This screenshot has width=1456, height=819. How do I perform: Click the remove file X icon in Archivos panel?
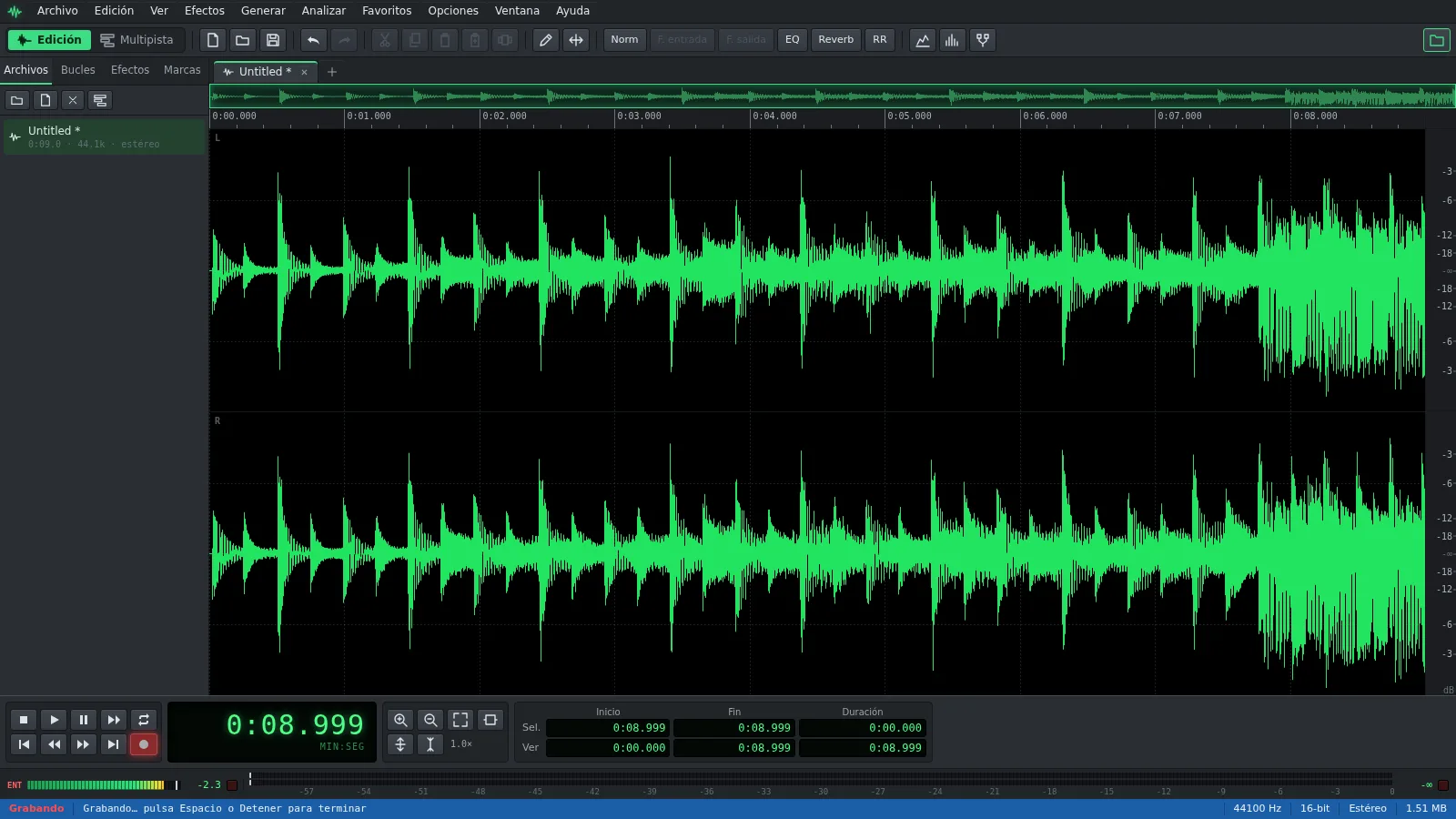[73, 100]
